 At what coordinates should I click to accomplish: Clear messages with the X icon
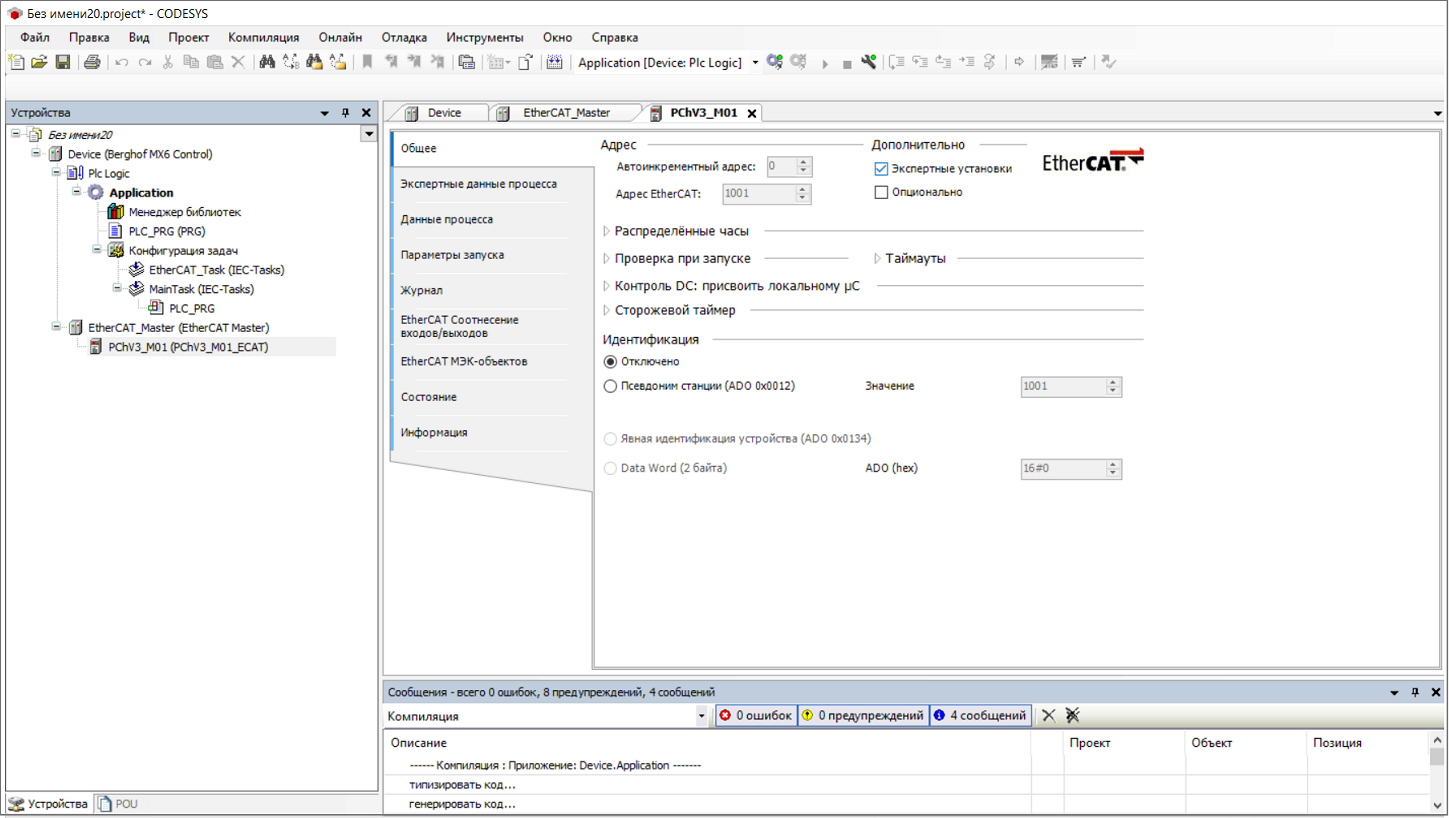(x=1048, y=715)
